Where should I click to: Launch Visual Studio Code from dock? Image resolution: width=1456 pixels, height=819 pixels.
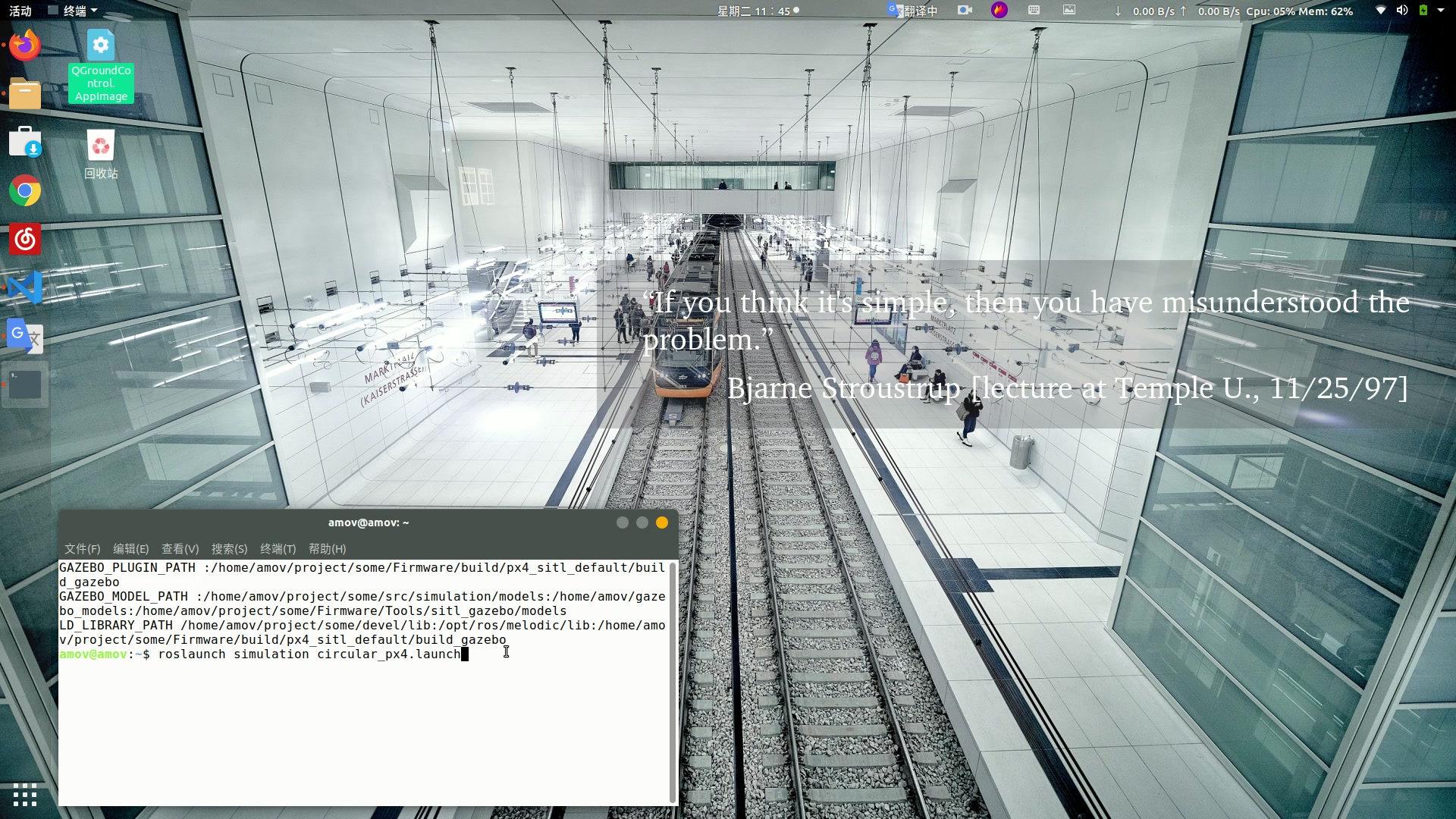(x=25, y=288)
